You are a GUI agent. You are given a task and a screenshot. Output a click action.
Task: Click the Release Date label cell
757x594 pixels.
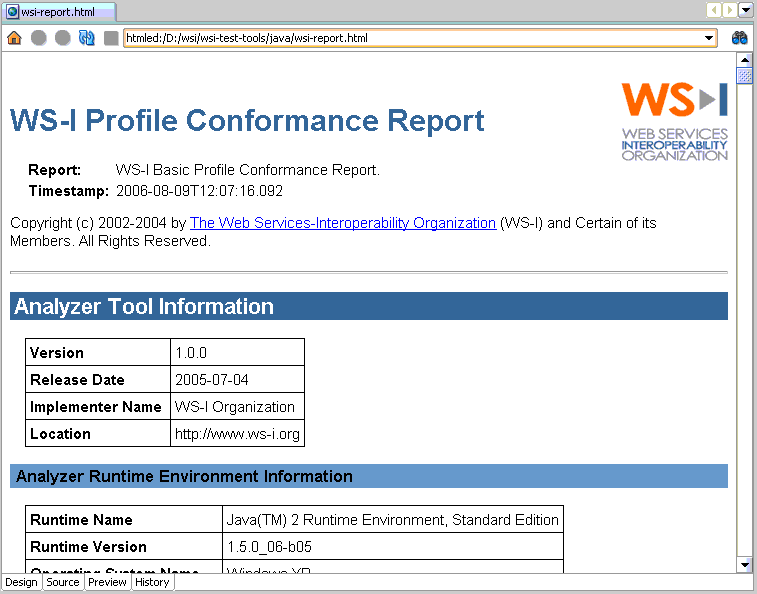point(98,380)
